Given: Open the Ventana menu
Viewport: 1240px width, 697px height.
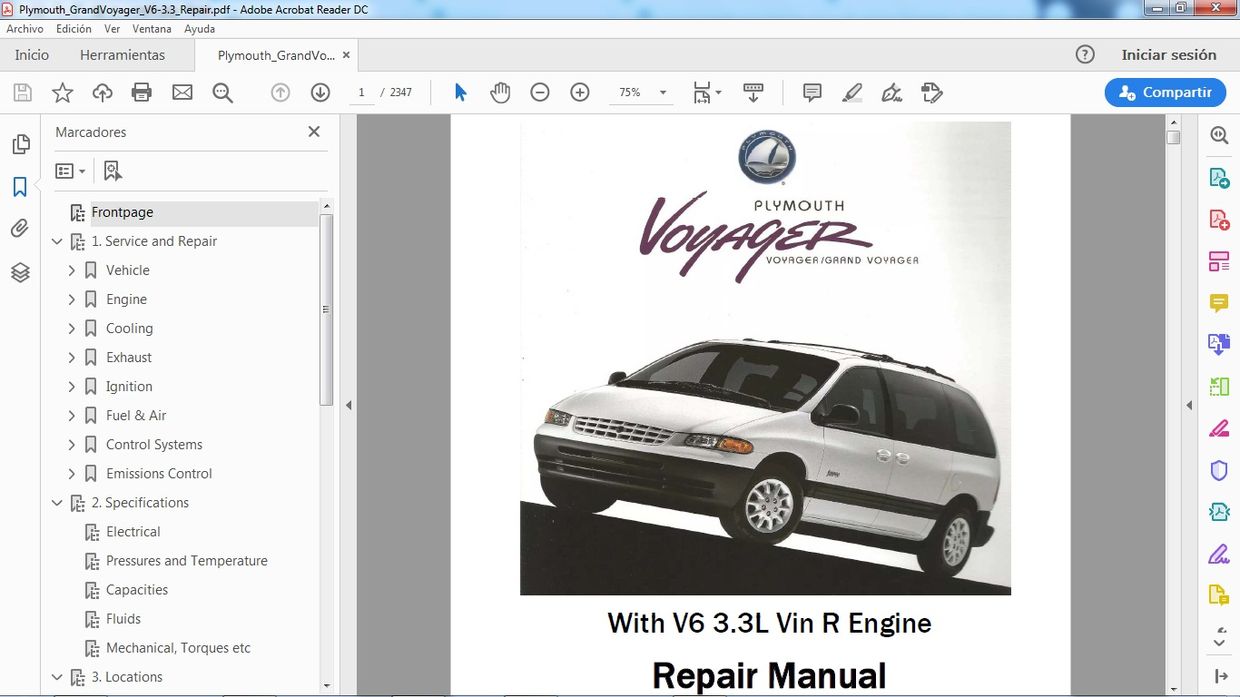Looking at the screenshot, I should click(152, 29).
